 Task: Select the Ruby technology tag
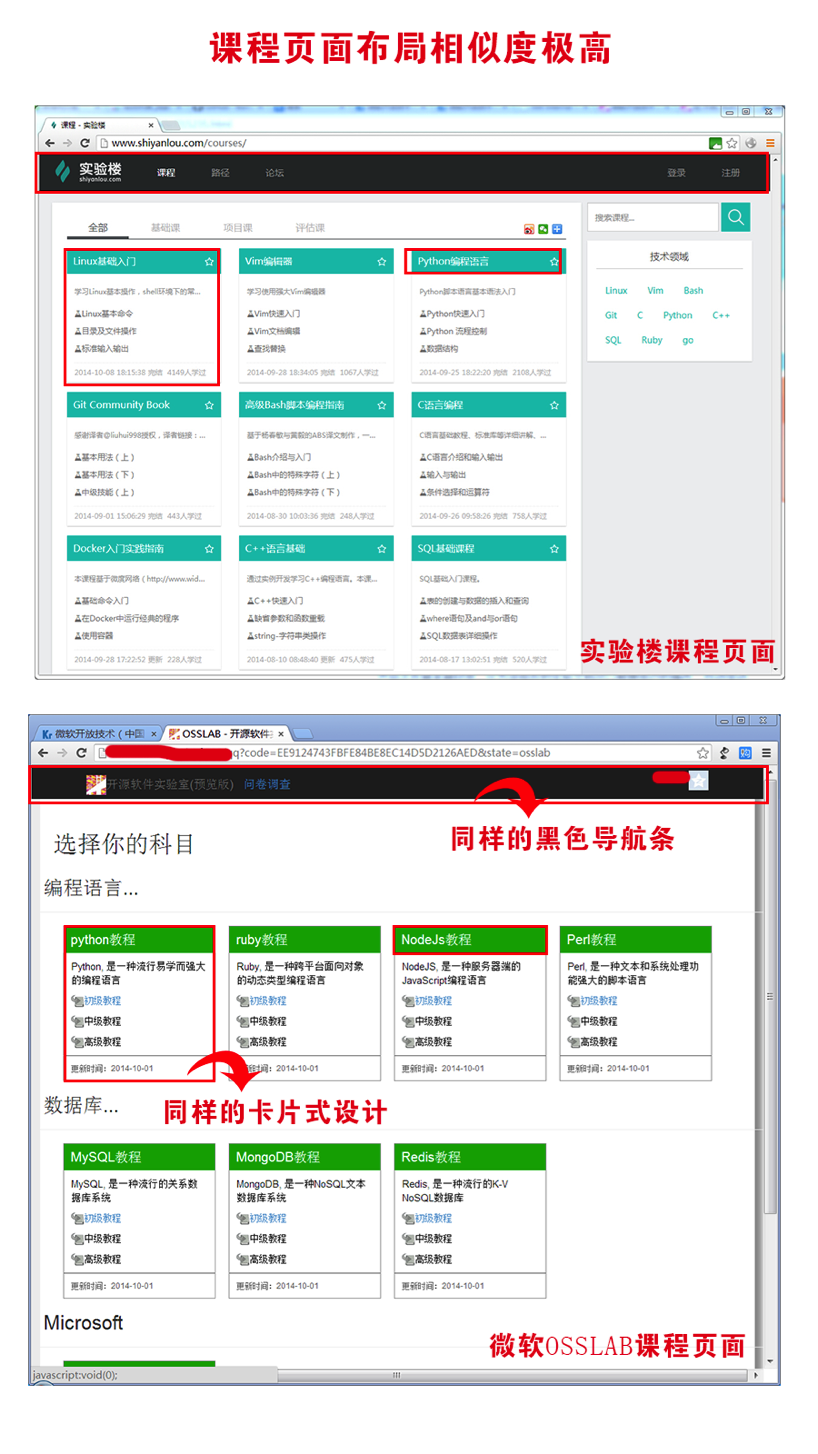(652, 340)
